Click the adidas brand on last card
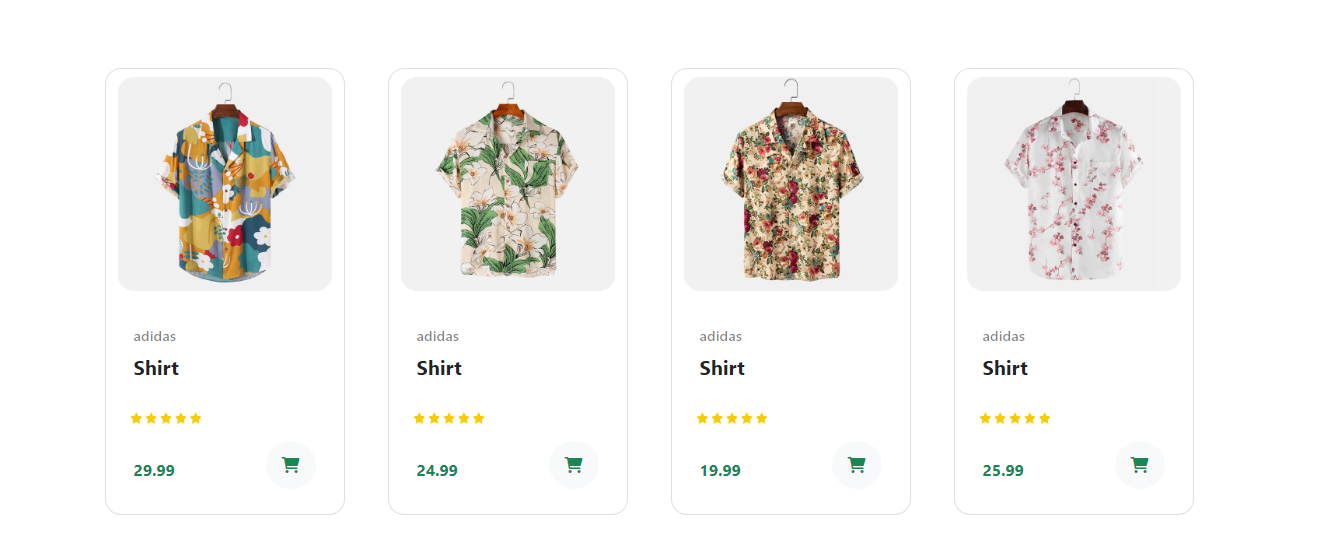1343x544 pixels. tap(1004, 336)
